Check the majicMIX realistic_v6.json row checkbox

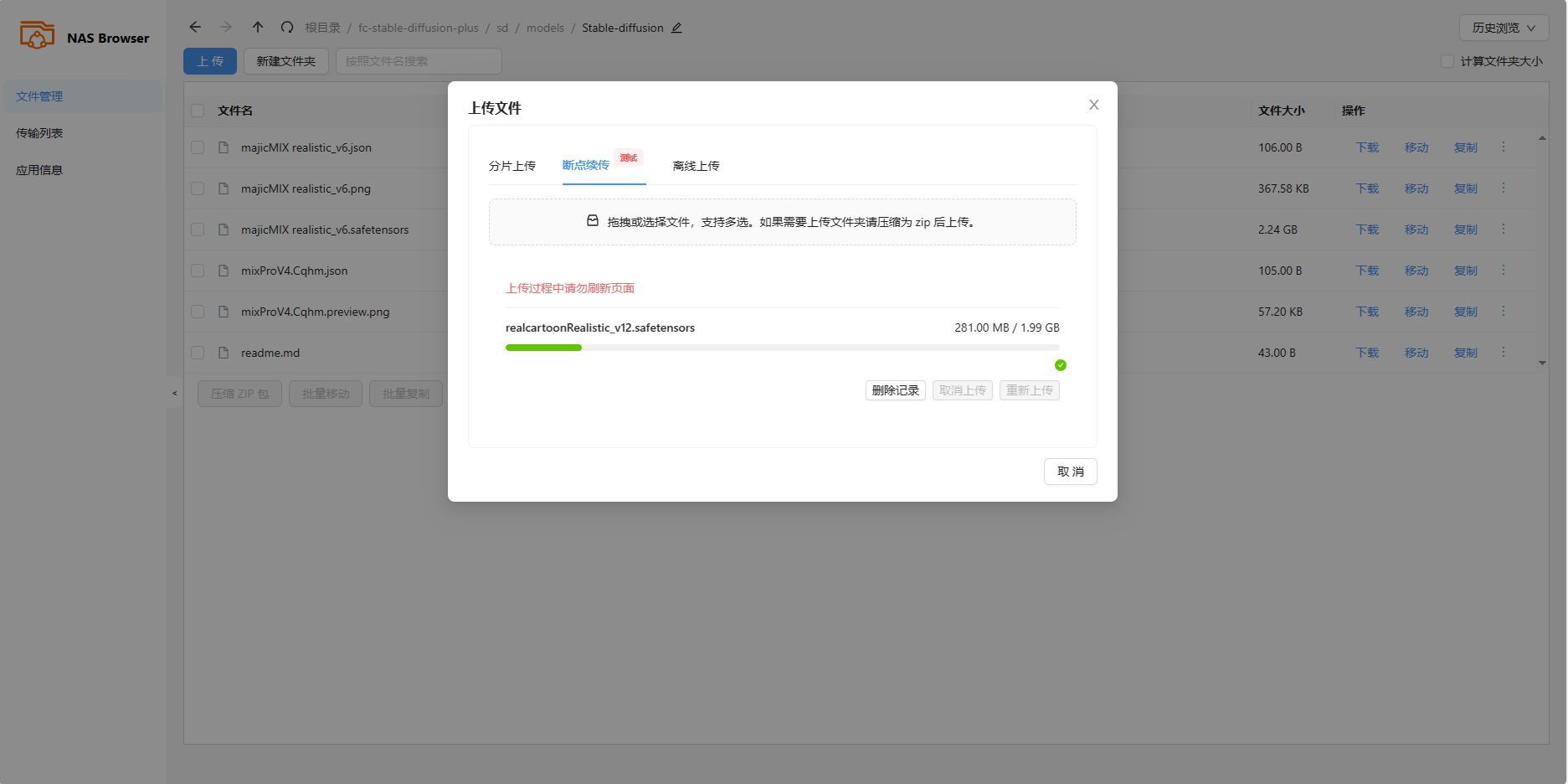[x=198, y=147]
